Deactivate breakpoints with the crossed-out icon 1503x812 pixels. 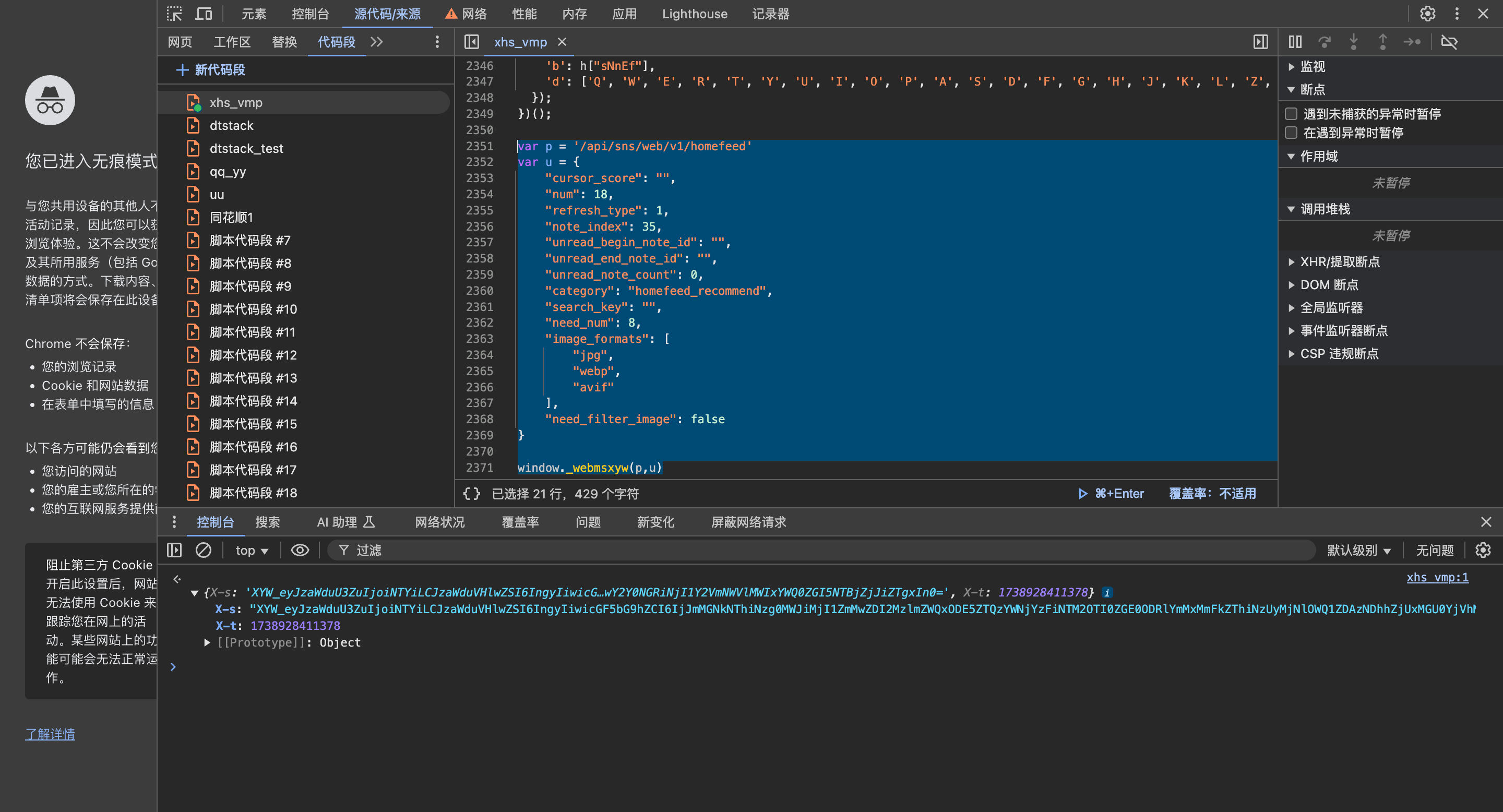coord(1449,42)
